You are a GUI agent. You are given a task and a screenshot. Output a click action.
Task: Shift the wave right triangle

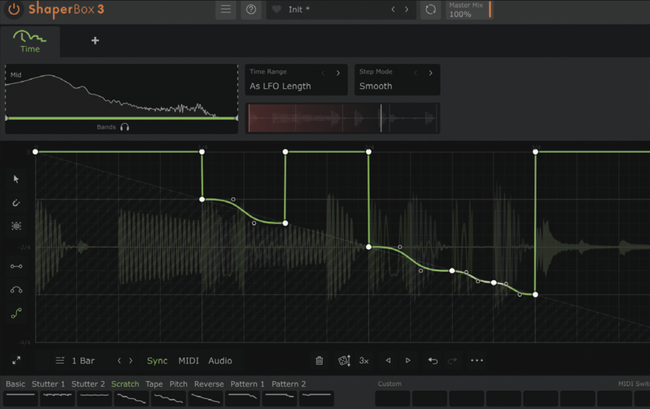(x=408, y=361)
